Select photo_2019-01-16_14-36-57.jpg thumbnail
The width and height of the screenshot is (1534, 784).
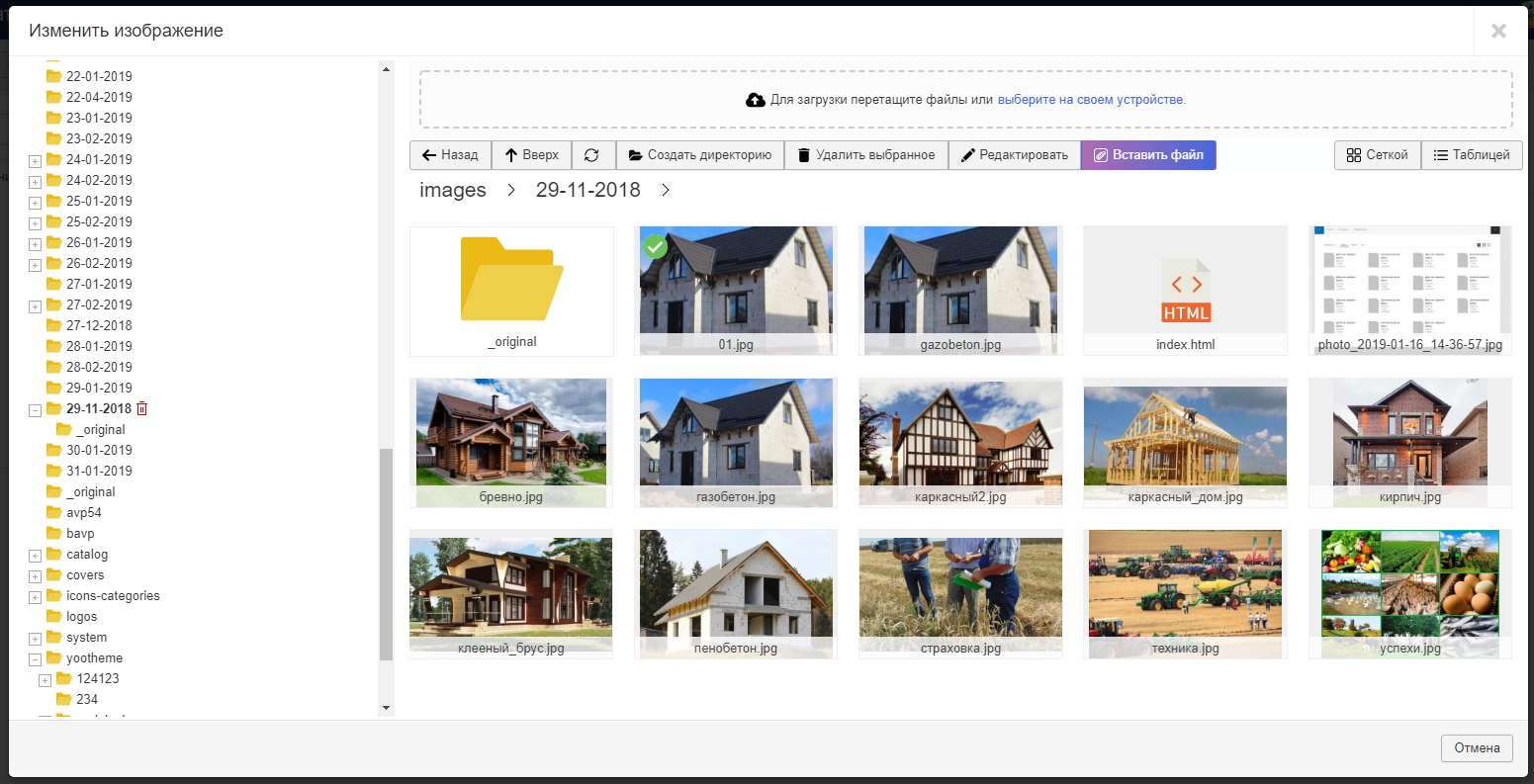pos(1409,290)
